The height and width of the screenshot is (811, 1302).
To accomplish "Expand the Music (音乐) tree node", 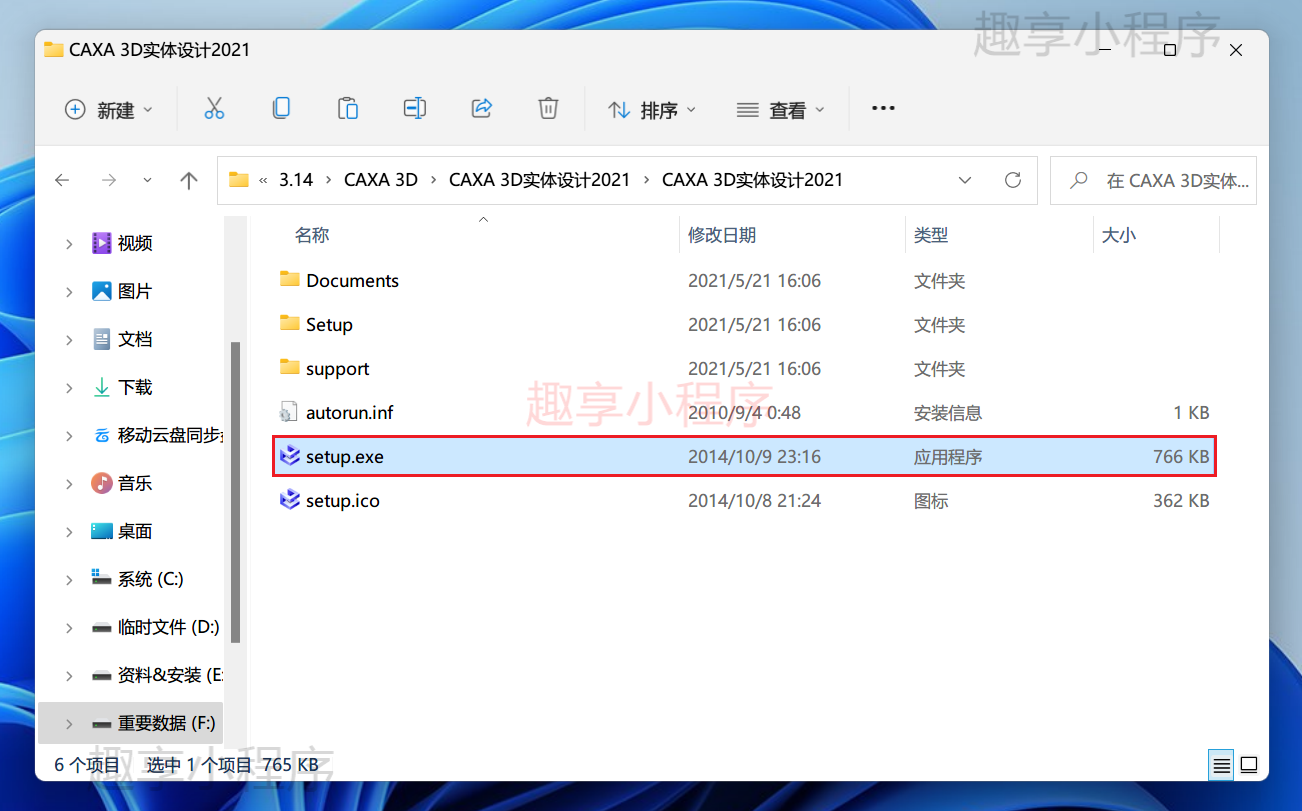I will point(69,483).
